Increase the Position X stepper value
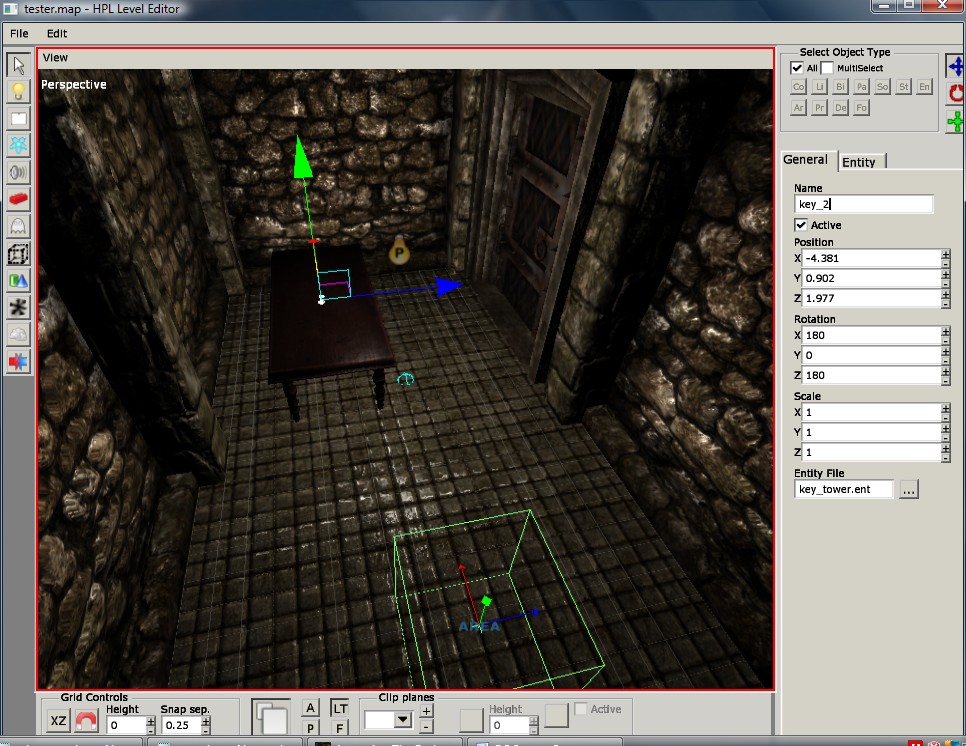Screen dimensions: 966x746 945,254
